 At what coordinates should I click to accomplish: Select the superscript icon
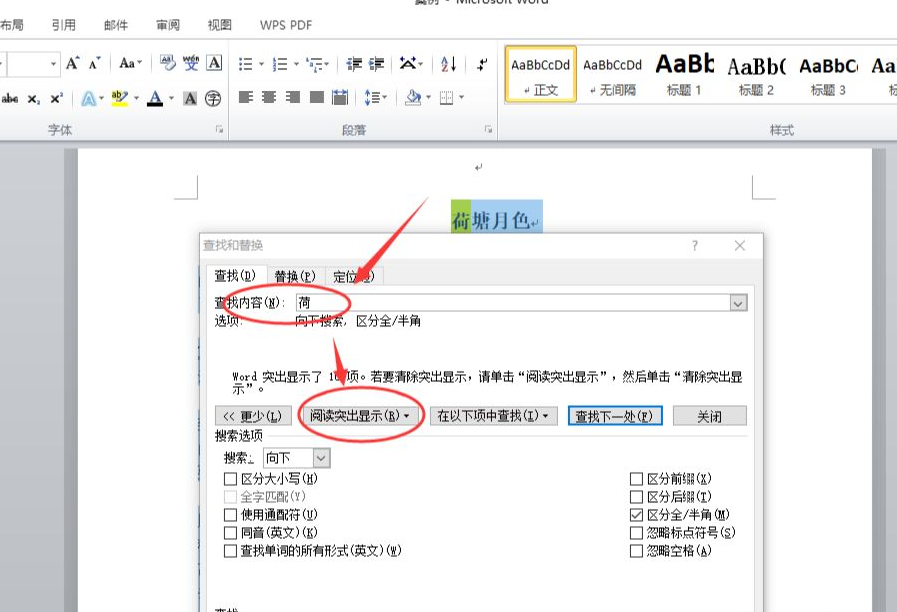coord(55,98)
